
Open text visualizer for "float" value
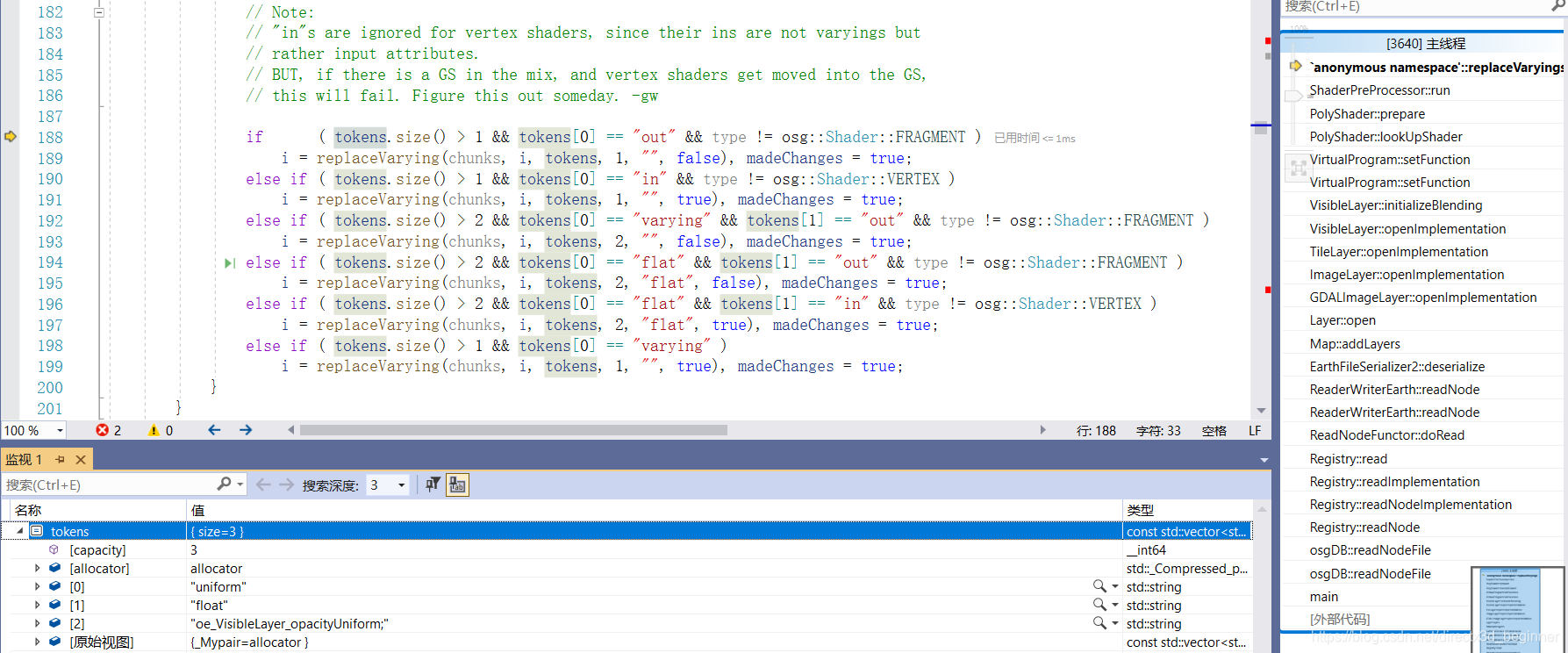1099,605
